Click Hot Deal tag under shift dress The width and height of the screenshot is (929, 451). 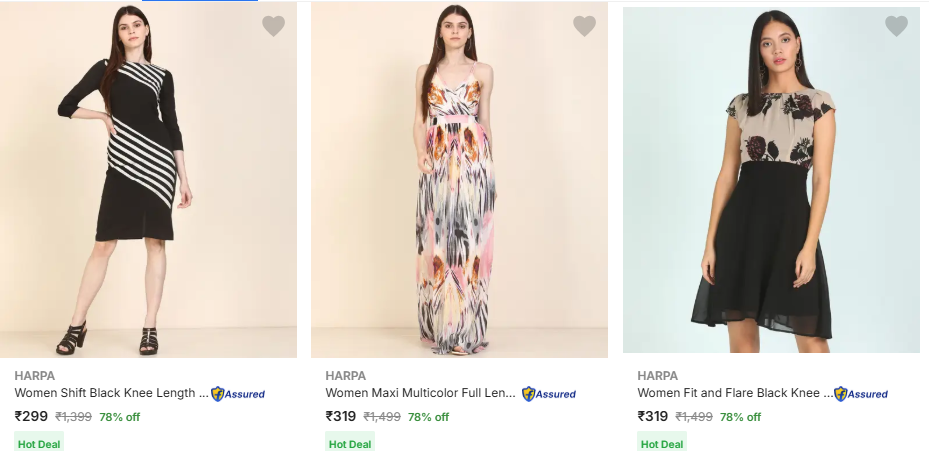(39, 443)
